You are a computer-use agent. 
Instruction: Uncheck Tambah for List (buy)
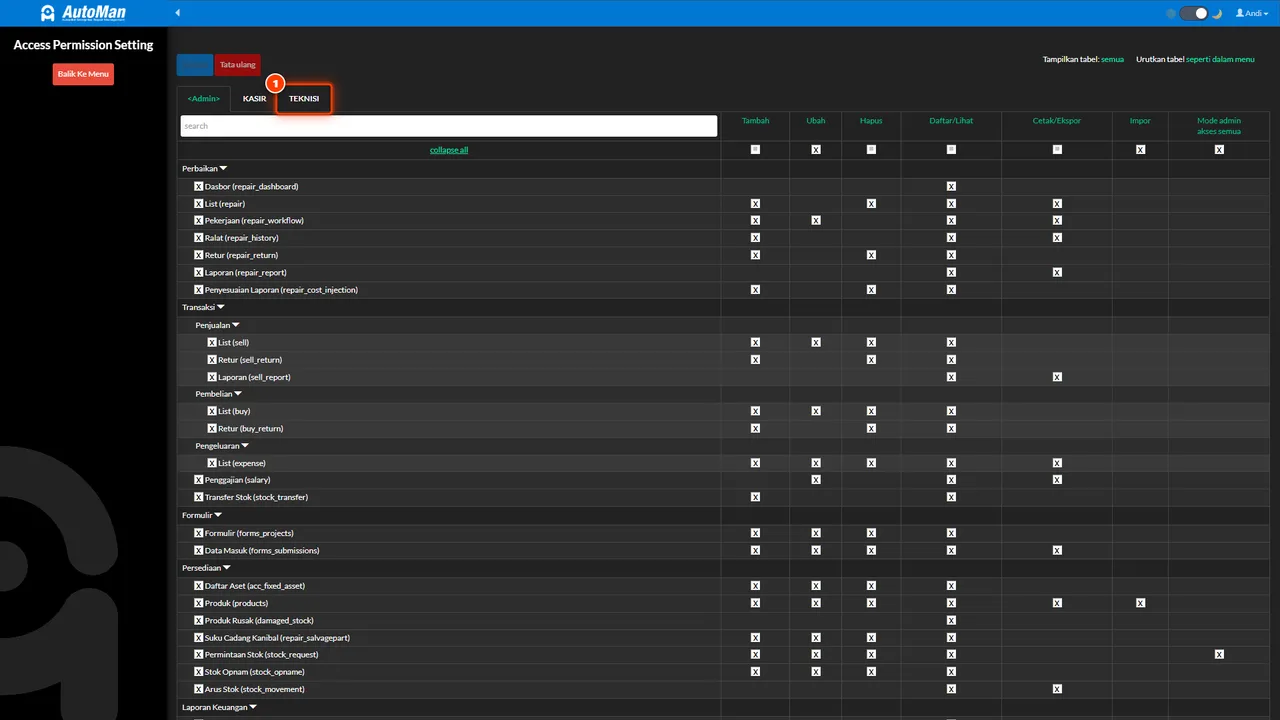pyautogui.click(x=755, y=411)
